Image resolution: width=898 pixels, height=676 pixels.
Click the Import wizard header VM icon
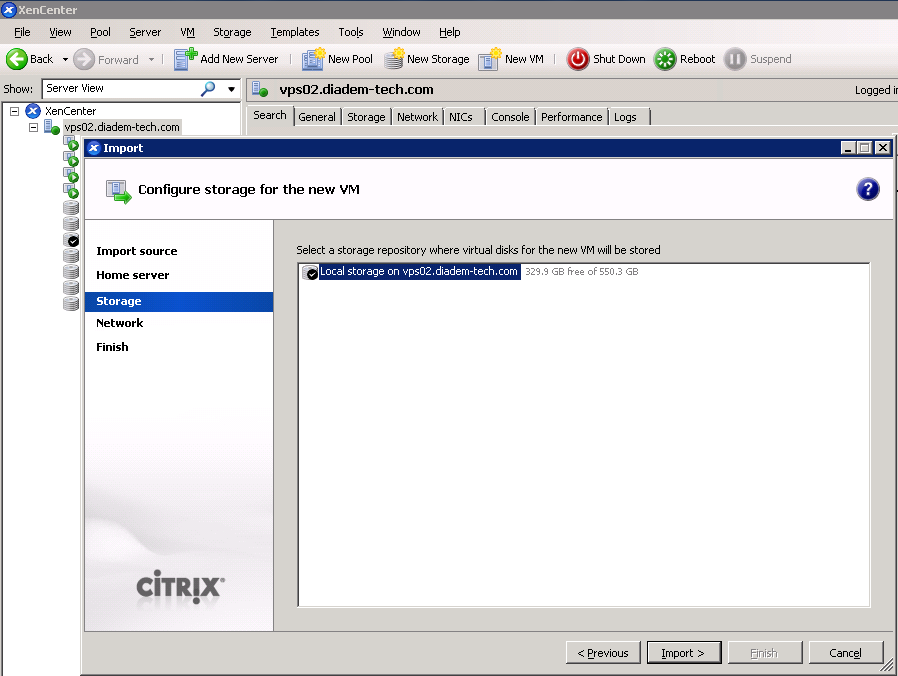pos(119,191)
